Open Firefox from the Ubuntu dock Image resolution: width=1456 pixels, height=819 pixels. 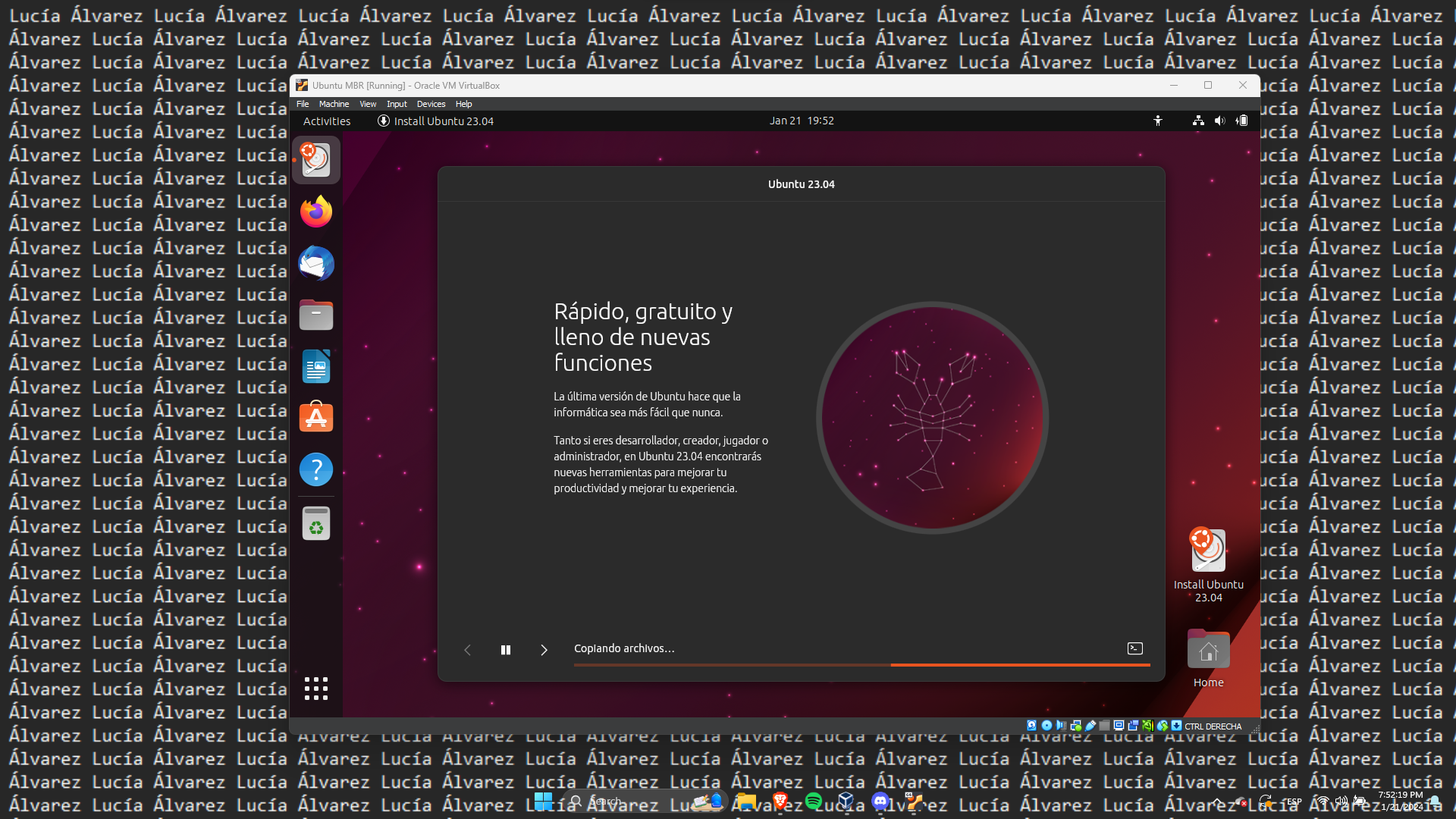click(316, 212)
